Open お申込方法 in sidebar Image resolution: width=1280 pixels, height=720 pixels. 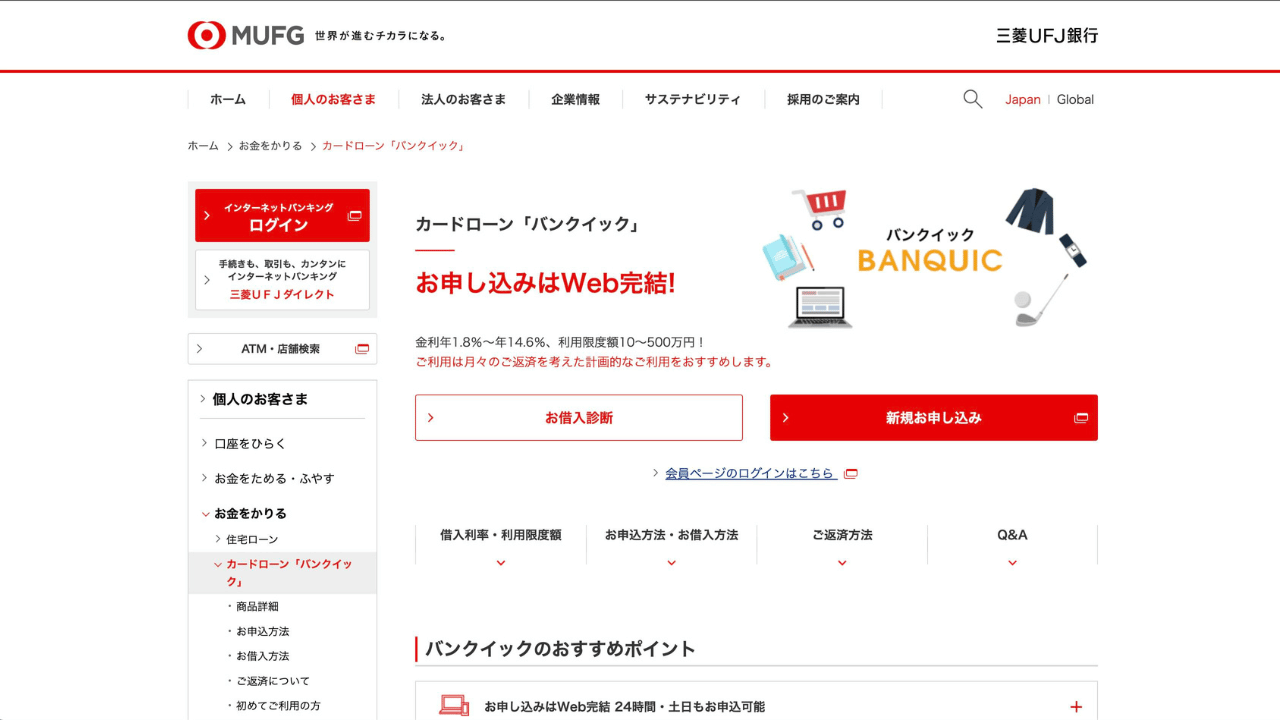[x=262, y=631]
